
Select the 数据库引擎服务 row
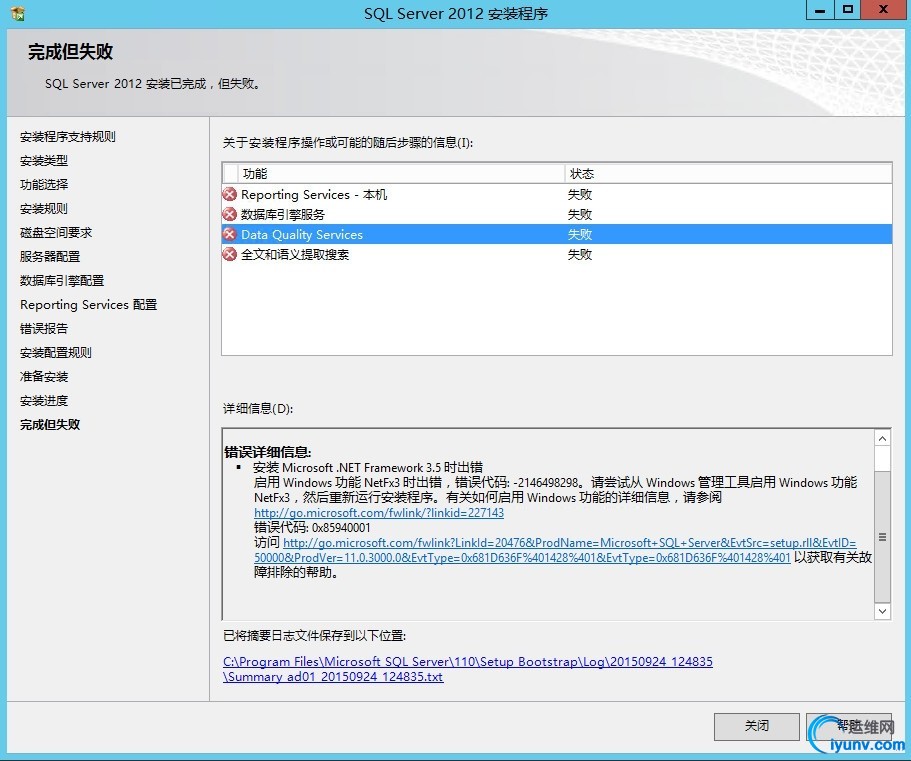click(x=557, y=214)
